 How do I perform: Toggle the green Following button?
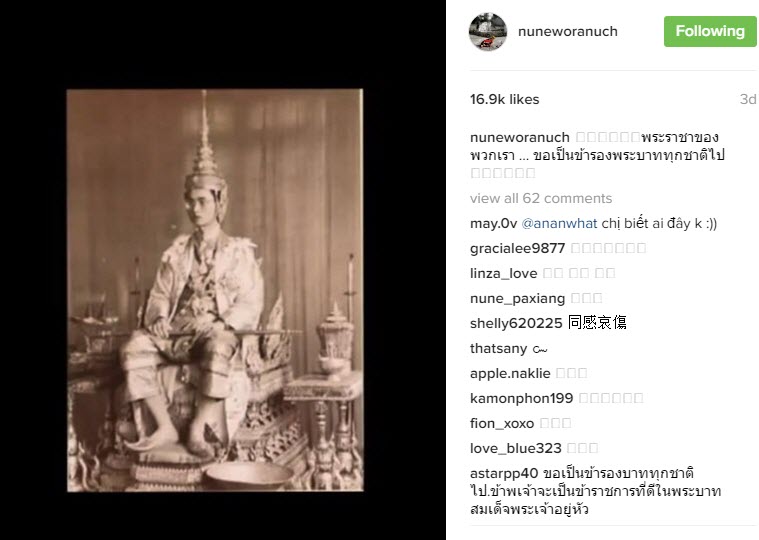coord(710,31)
